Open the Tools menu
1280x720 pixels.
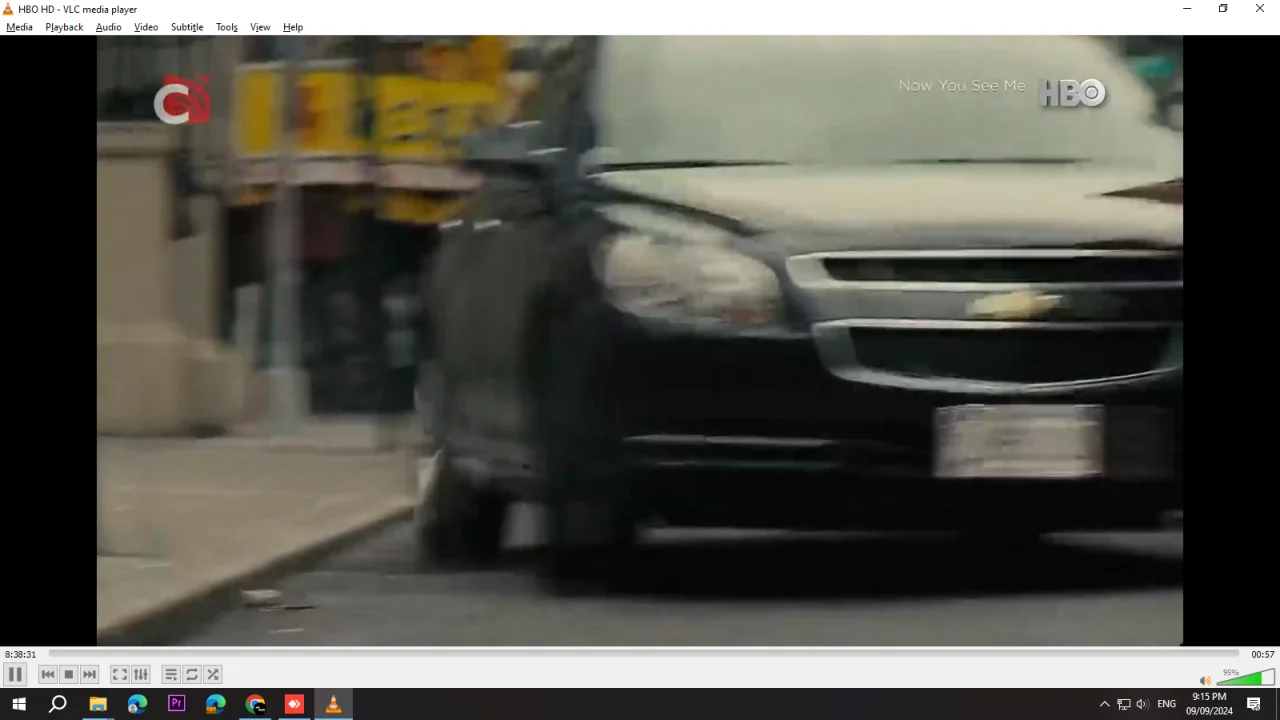tap(227, 27)
